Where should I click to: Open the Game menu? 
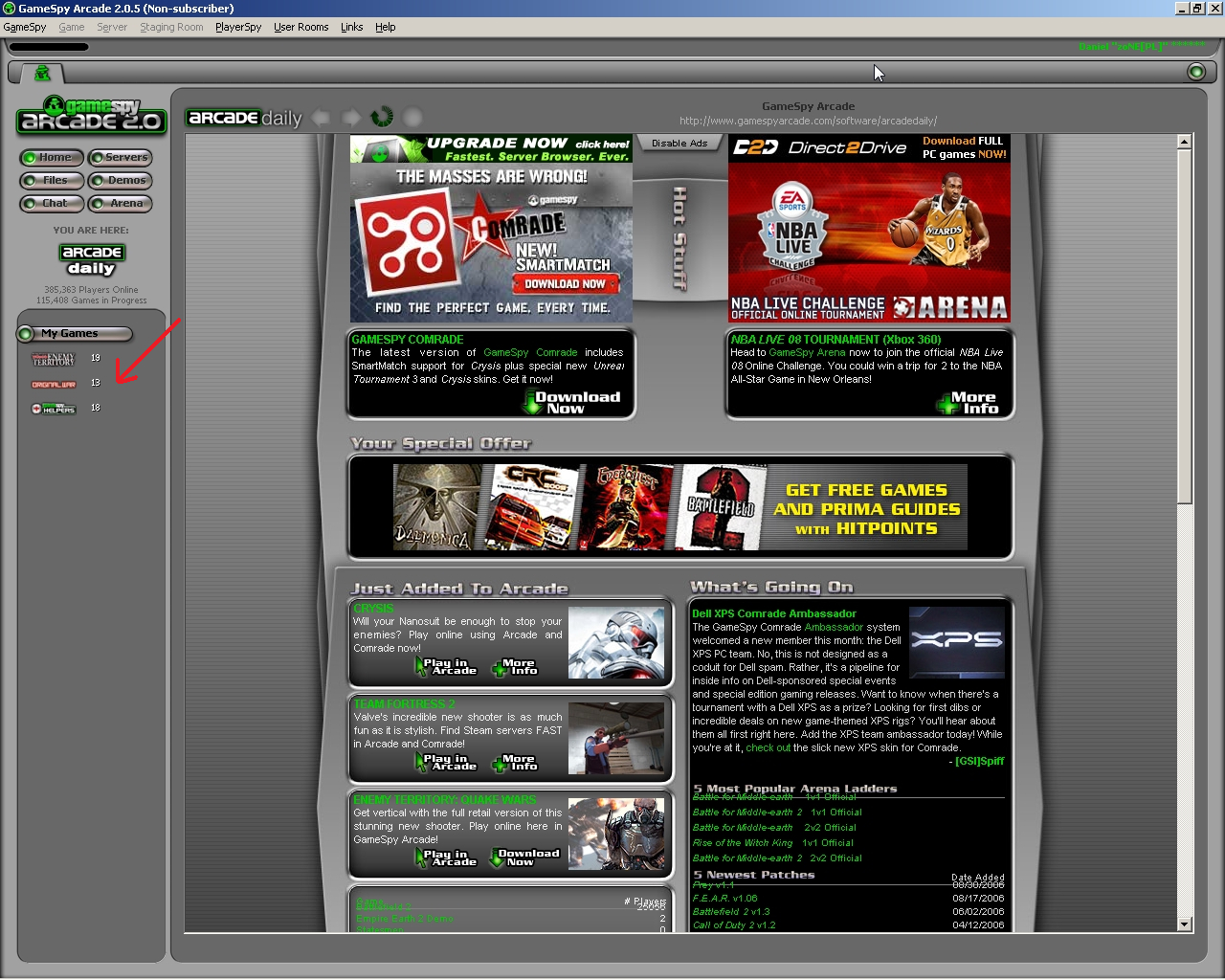coord(72,27)
